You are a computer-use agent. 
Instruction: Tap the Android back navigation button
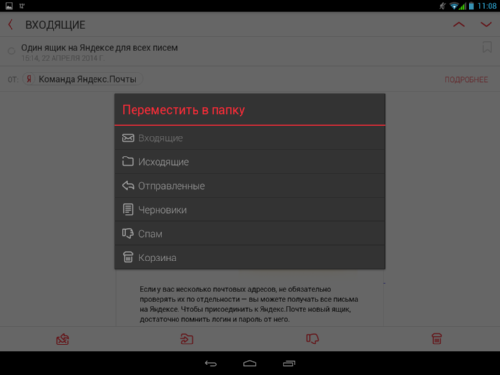point(211,363)
